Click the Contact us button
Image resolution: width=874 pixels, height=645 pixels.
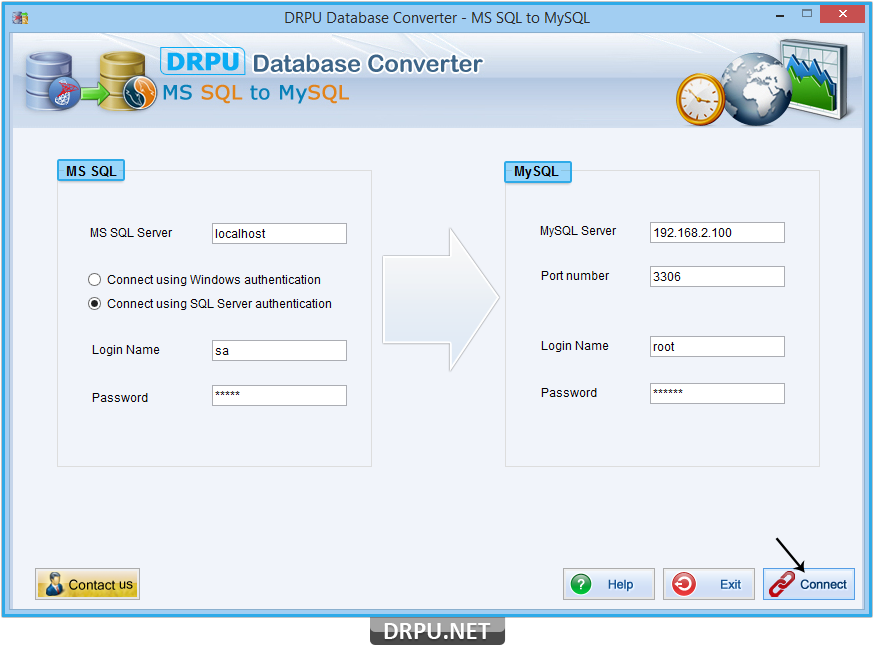tap(88, 584)
